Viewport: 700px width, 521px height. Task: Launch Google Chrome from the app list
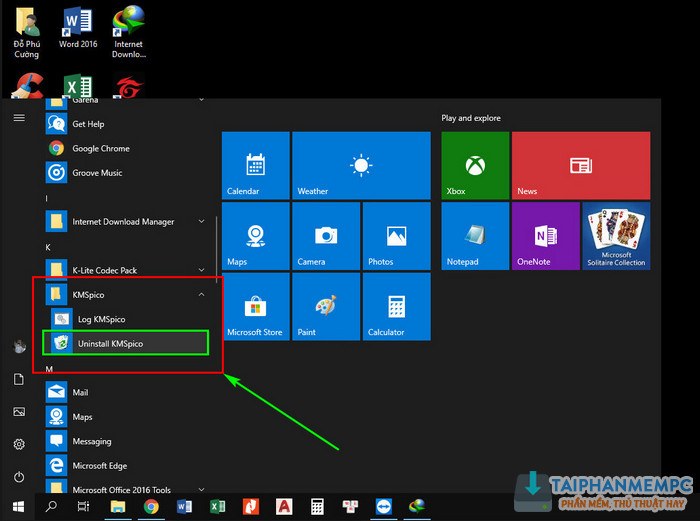pos(125,148)
